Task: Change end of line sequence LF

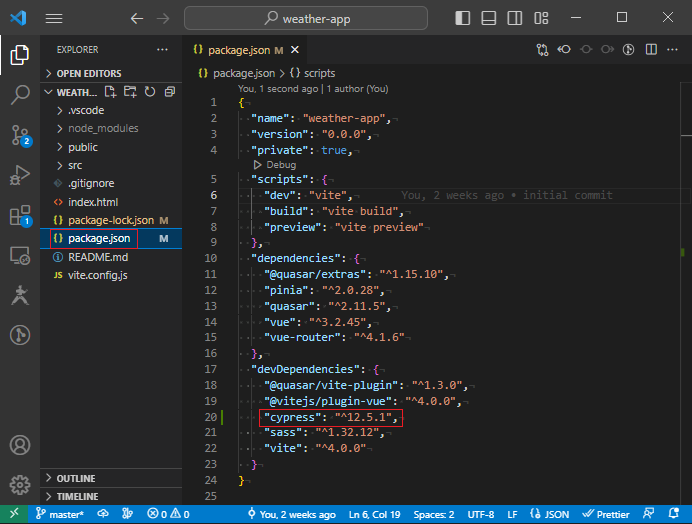Action: [512, 514]
